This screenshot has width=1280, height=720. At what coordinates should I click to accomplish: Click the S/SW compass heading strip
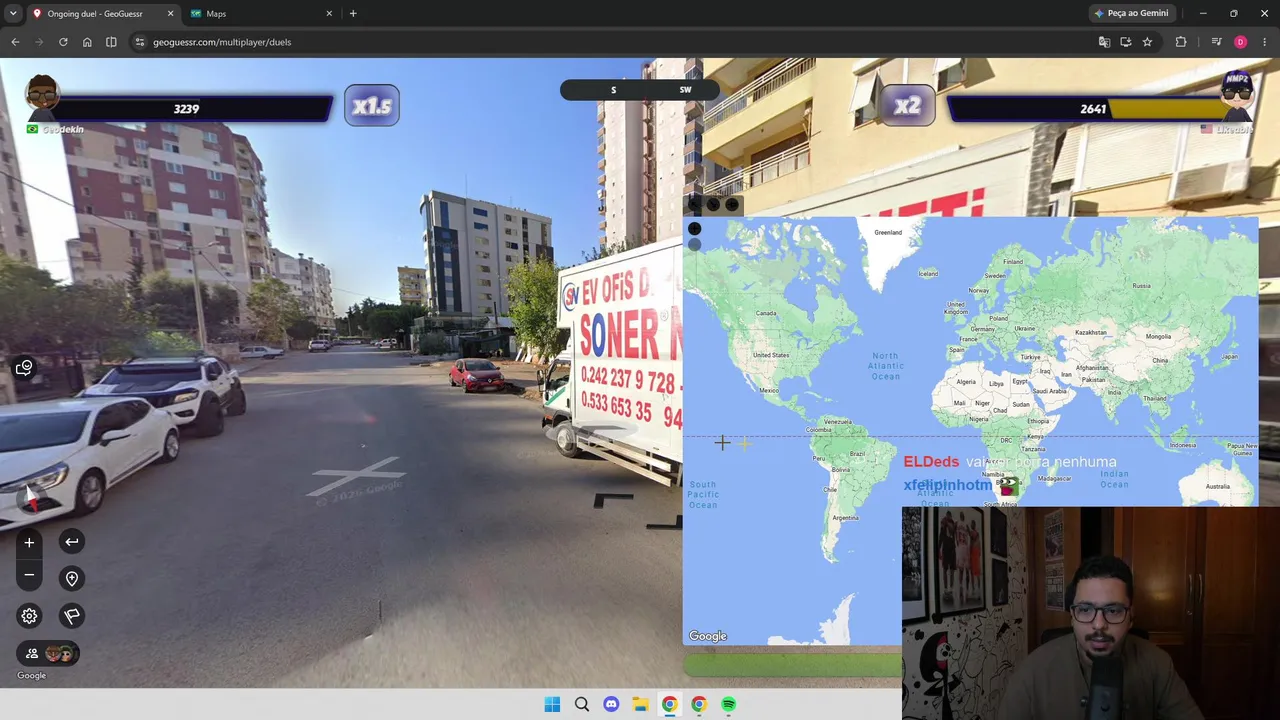[x=640, y=90]
